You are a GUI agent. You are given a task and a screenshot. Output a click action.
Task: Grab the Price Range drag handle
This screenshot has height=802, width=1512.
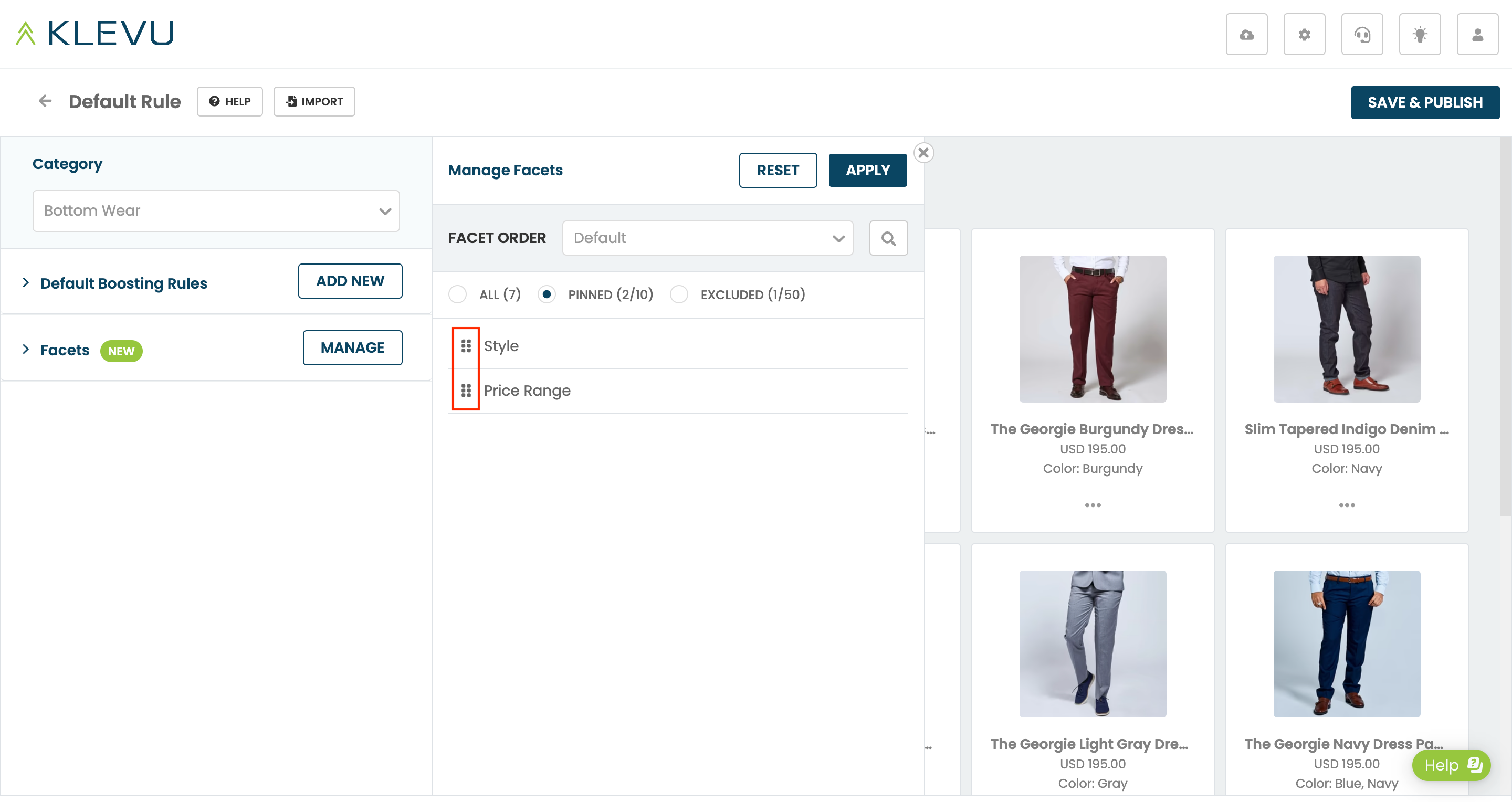pos(466,391)
